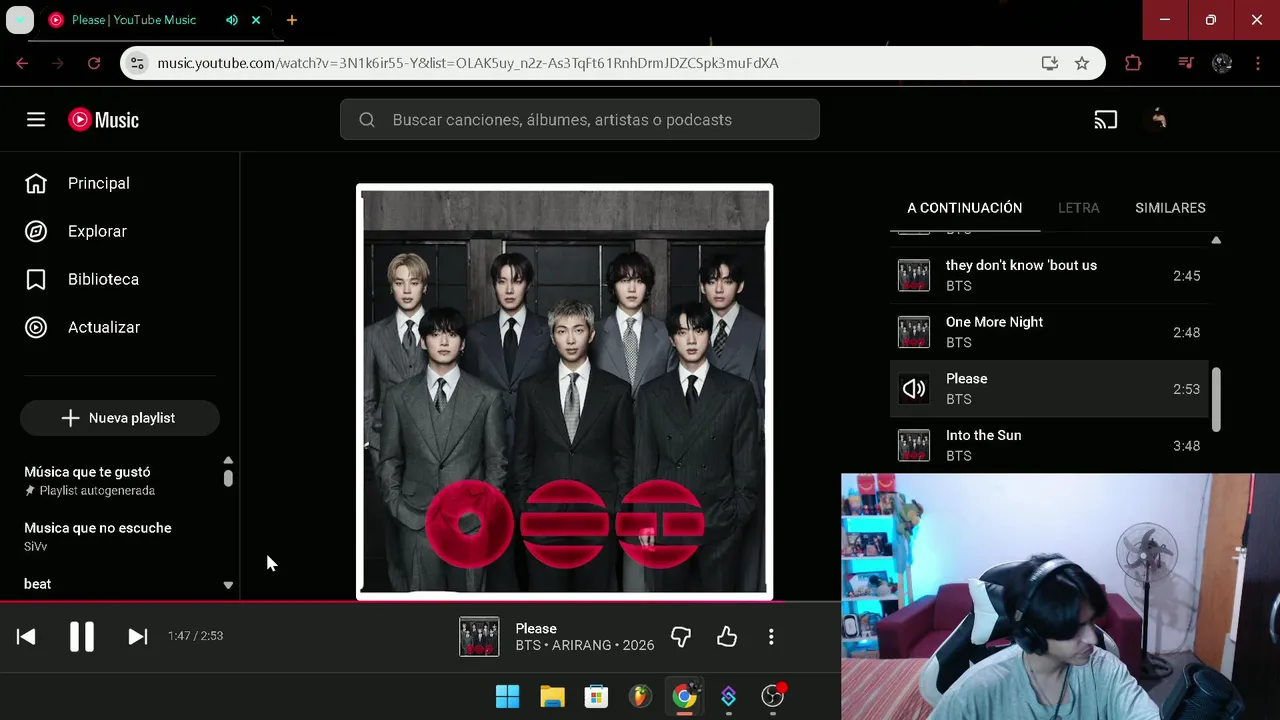Image resolution: width=1280 pixels, height=720 pixels.
Task: Open Chrome profile icon
Action: pos(1222,63)
